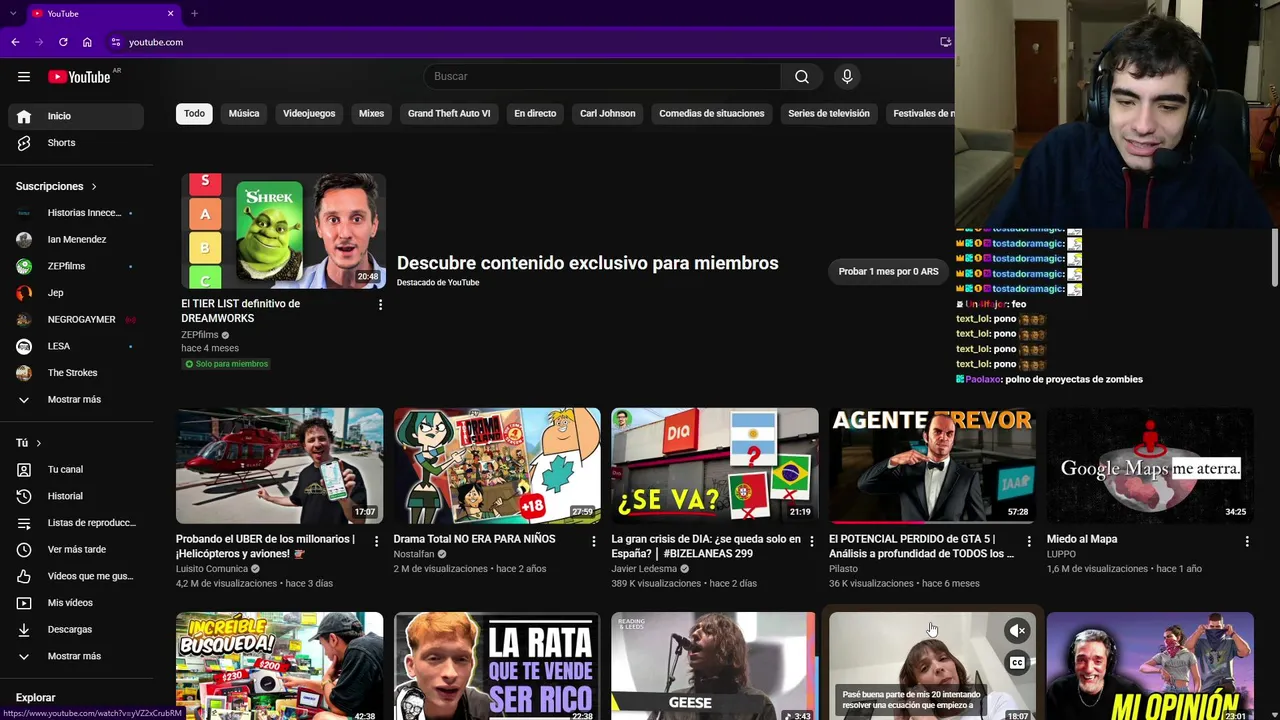Click the YouTube logo
The height and width of the screenshot is (720, 1280).
coord(79,77)
